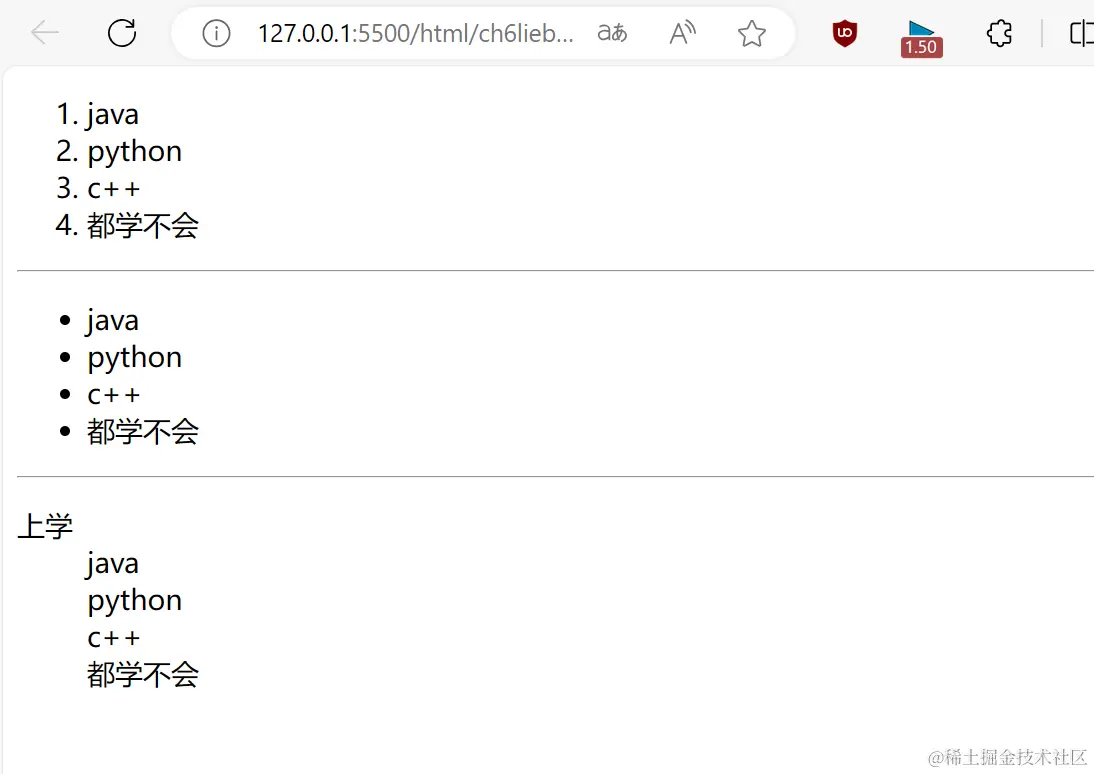This screenshot has width=1094, height=774.
Task: Click the '上学' definition term
Action: click(45, 526)
